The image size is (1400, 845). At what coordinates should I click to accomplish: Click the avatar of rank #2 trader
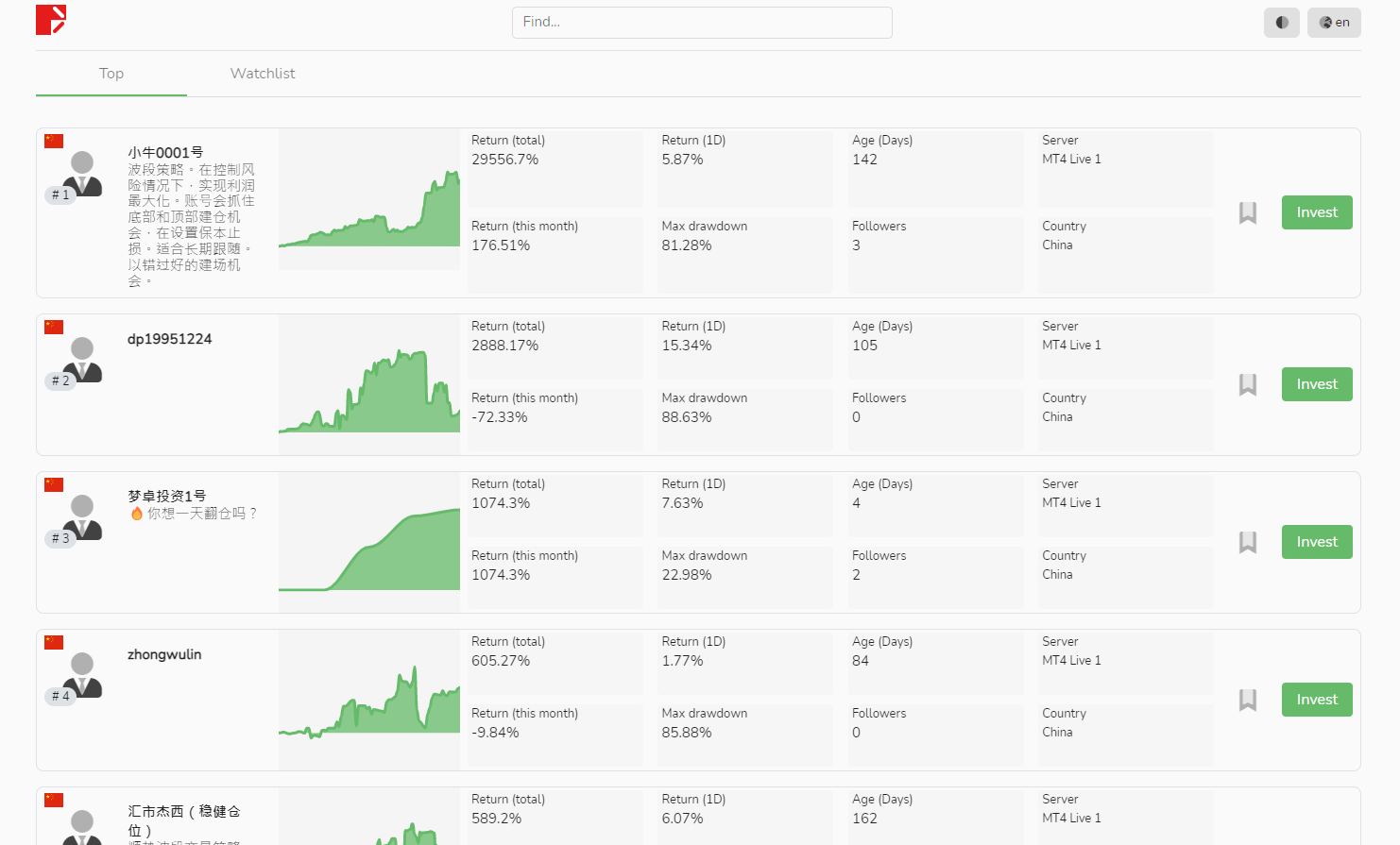[x=82, y=360]
